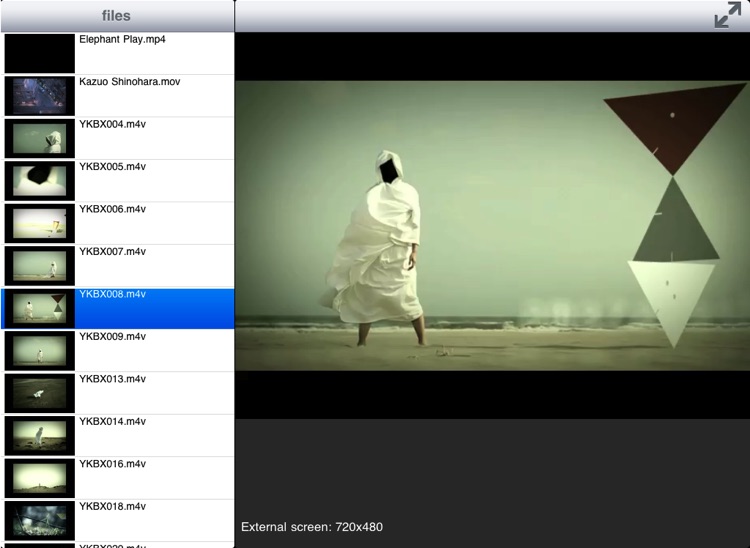Play the YKBX006.m4v file

point(155,223)
